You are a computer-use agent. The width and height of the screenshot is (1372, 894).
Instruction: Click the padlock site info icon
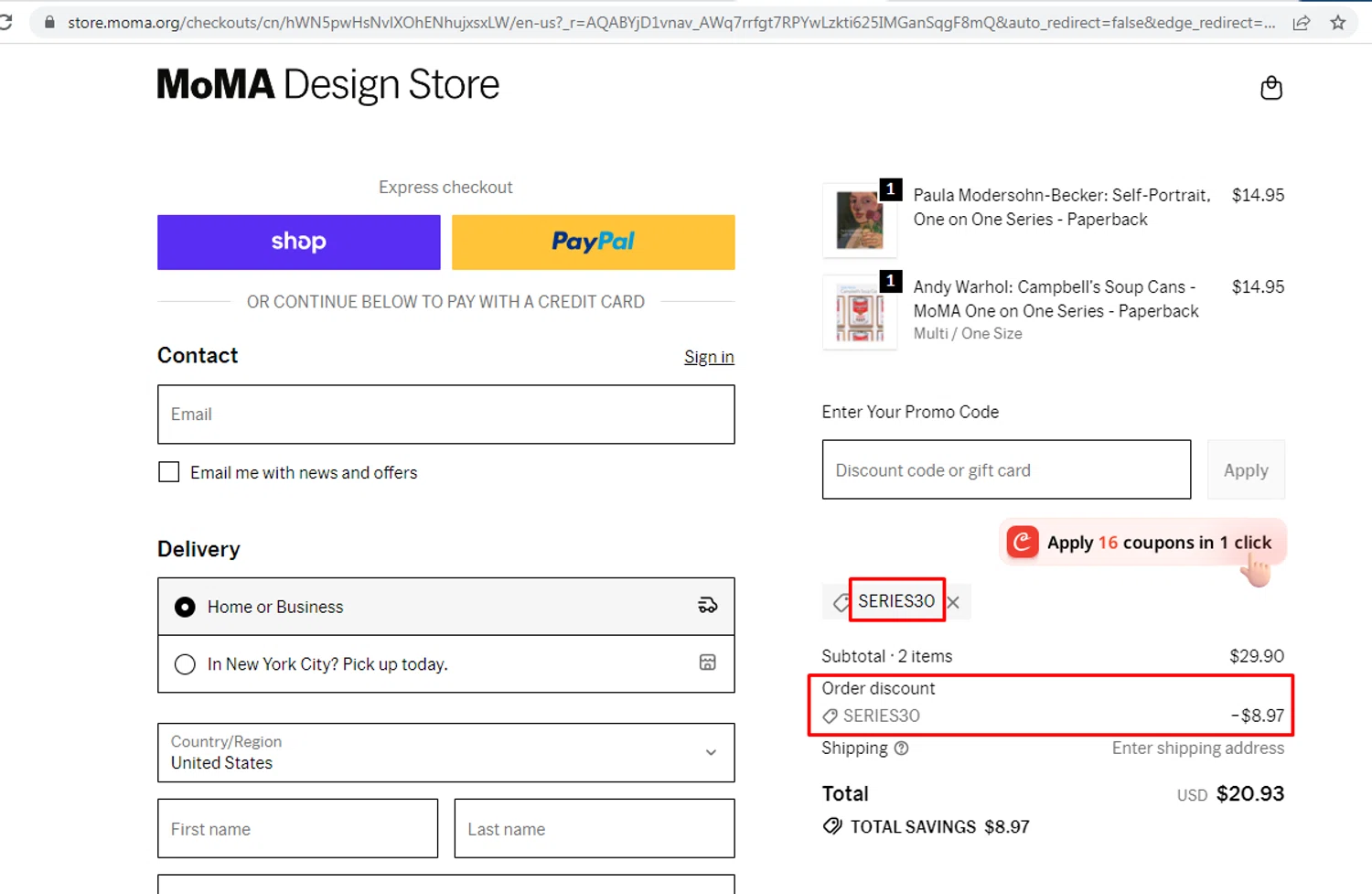49,22
